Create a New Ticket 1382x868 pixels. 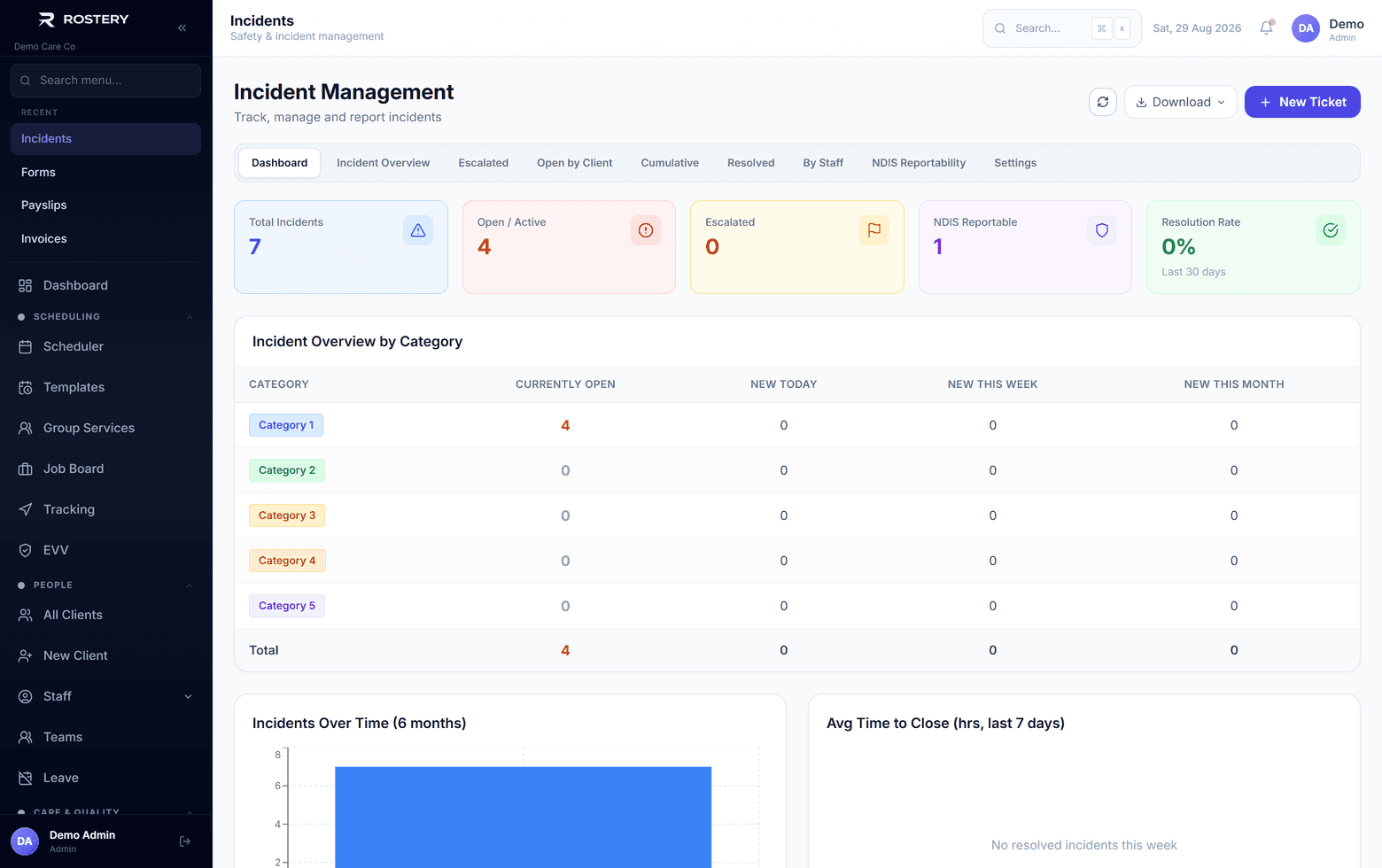(1302, 102)
